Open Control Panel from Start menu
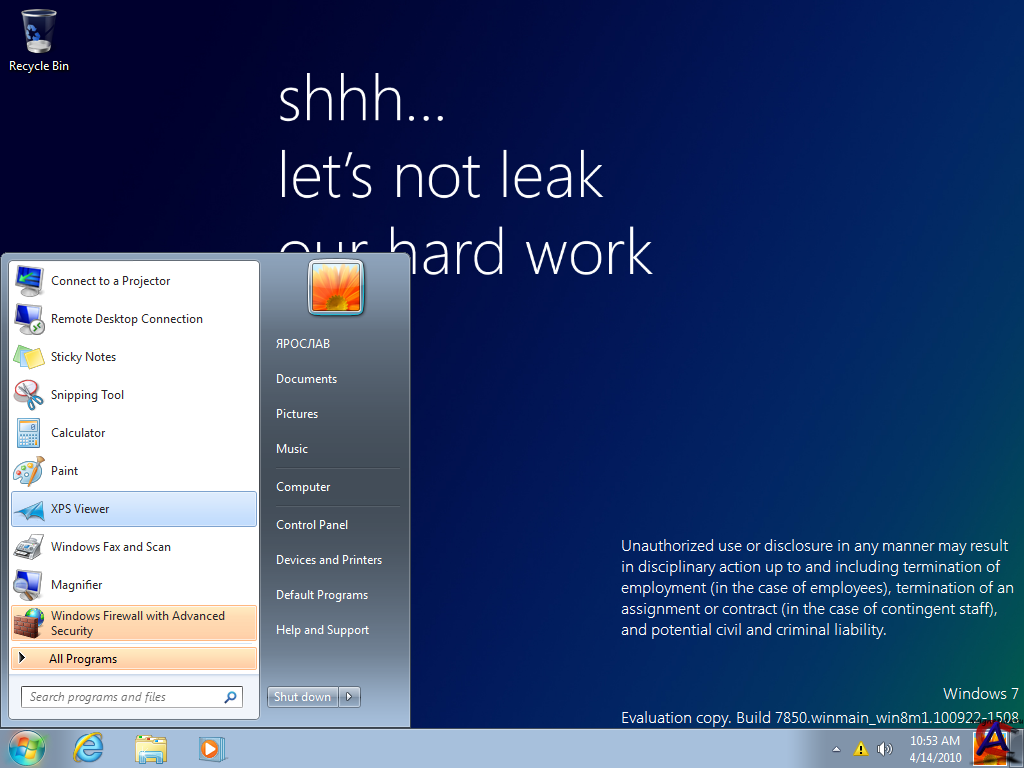The image size is (1024, 768). pyautogui.click(x=312, y=525)
